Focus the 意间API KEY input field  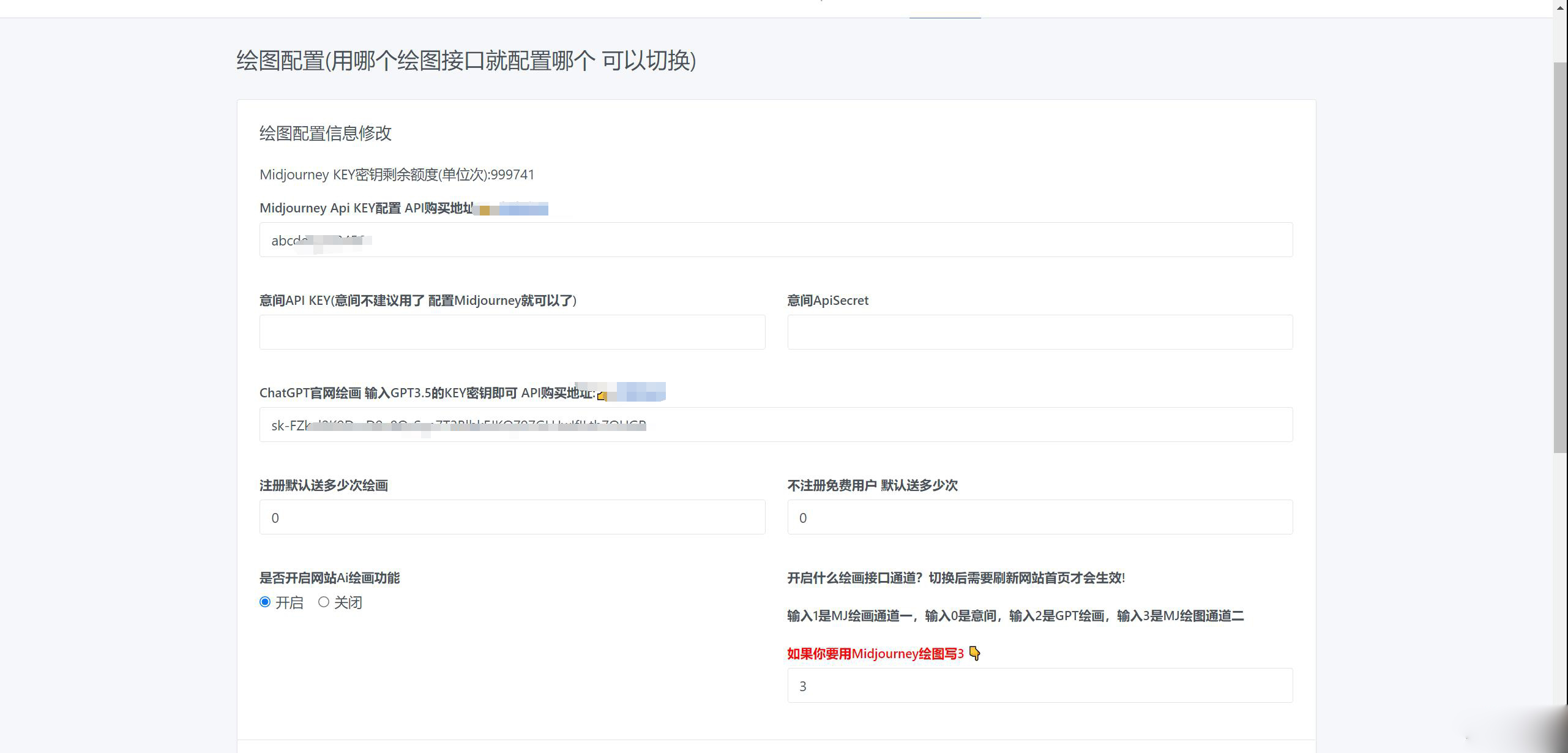point(512,332)
